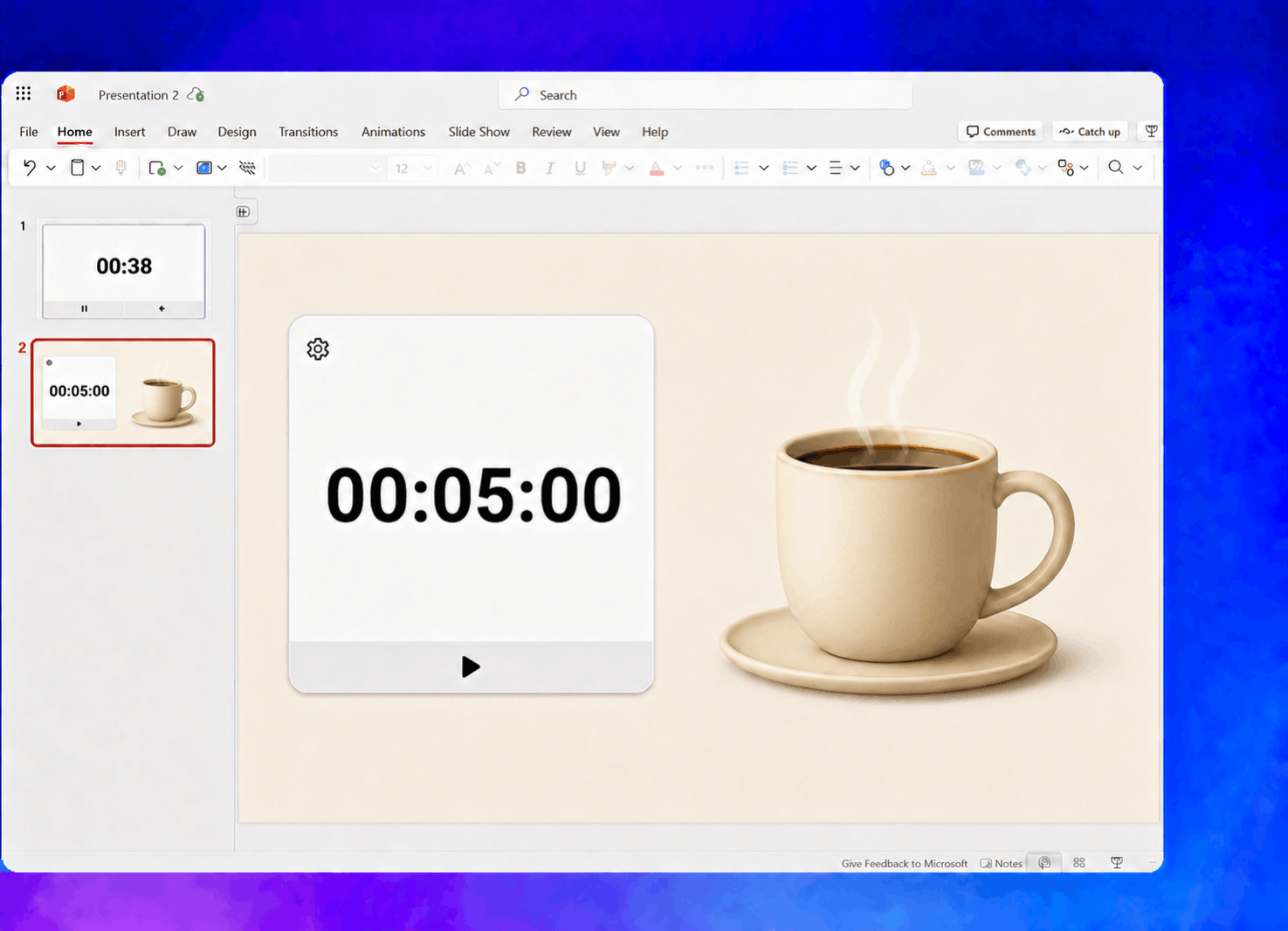Image resolution: width=1288 pixels, height=931 pixels.
Task: Expand the Layout dropdown arrow
Action: (x=223, y=168)
